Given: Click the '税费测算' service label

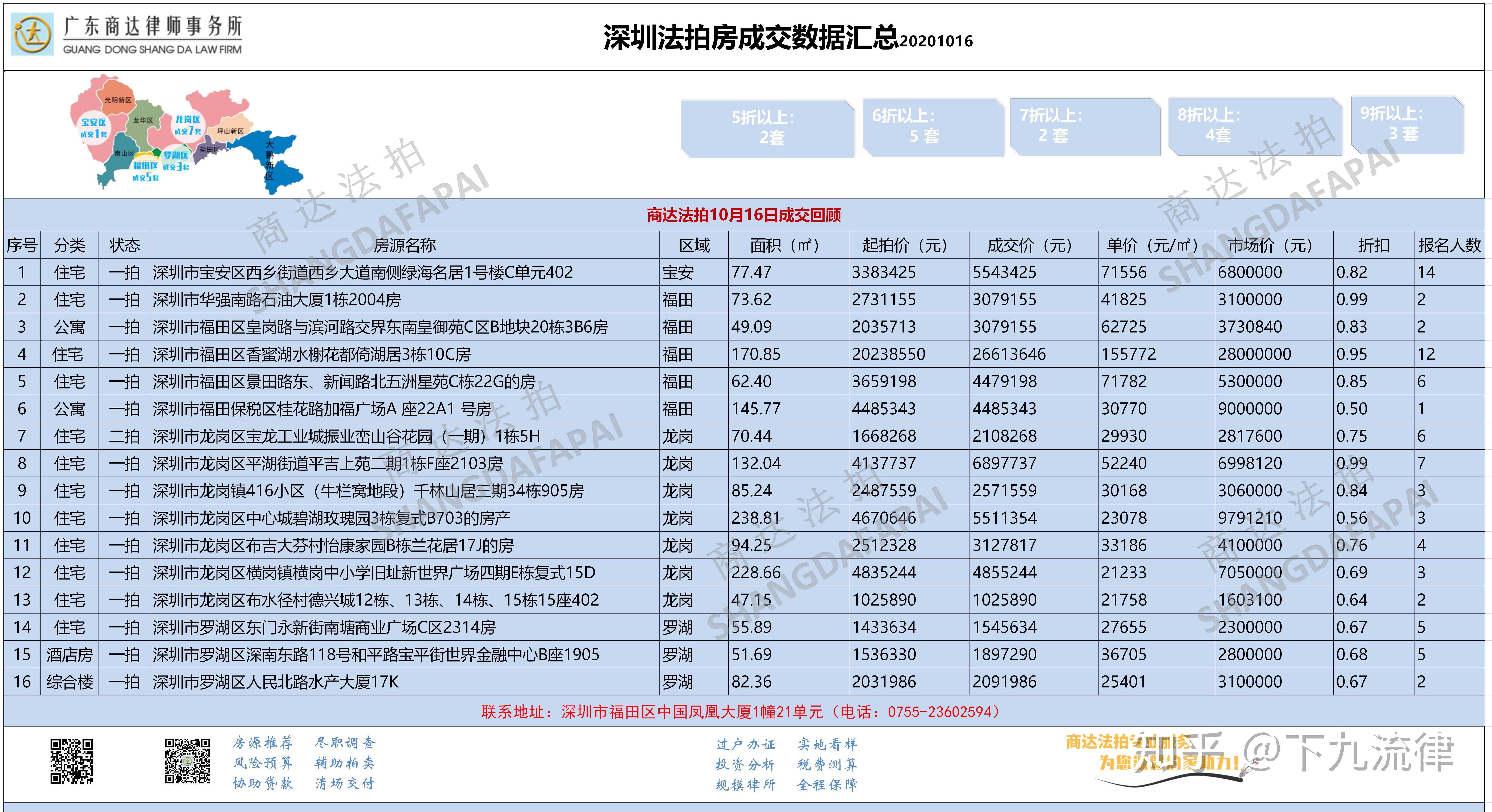Looking at the screenshot, I should [x=827, y=765].
